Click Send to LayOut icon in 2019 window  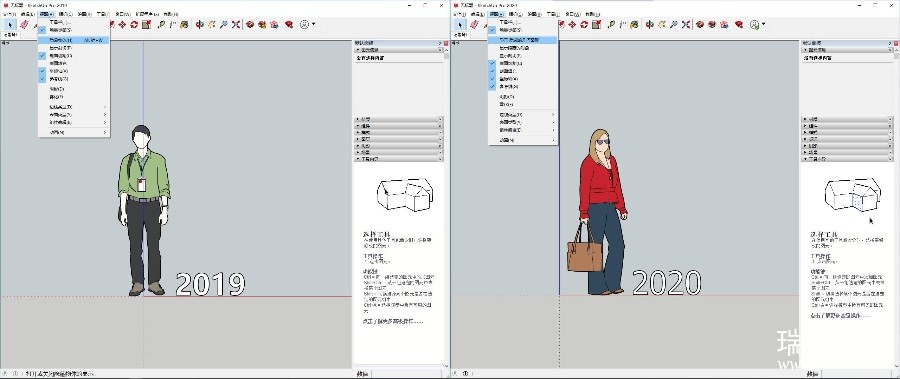tap(274, 25)
